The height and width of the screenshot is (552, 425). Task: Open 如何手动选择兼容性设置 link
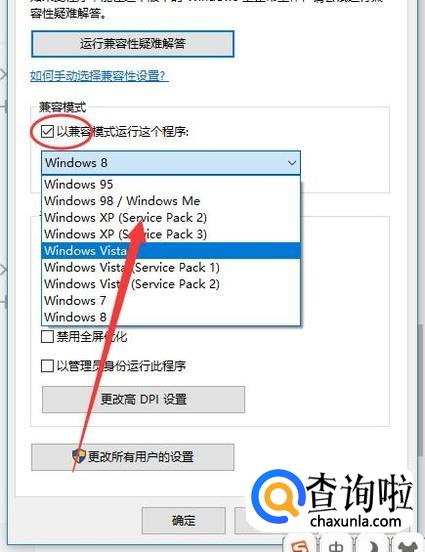pyautogui.click(x=98, y=76)
